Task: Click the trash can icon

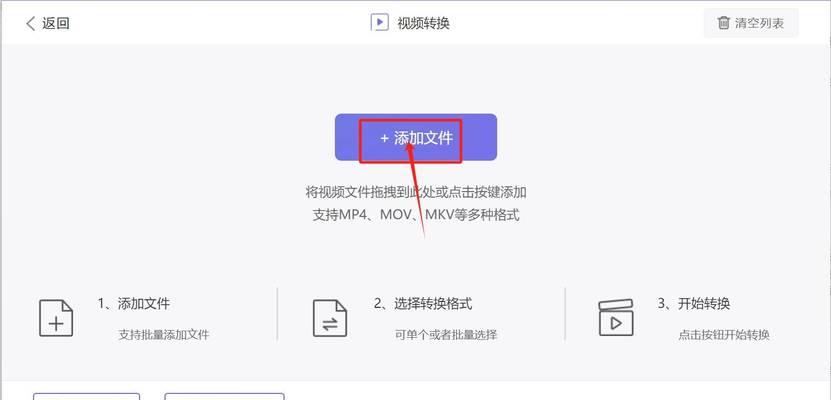Action: (x=723, y=23)
